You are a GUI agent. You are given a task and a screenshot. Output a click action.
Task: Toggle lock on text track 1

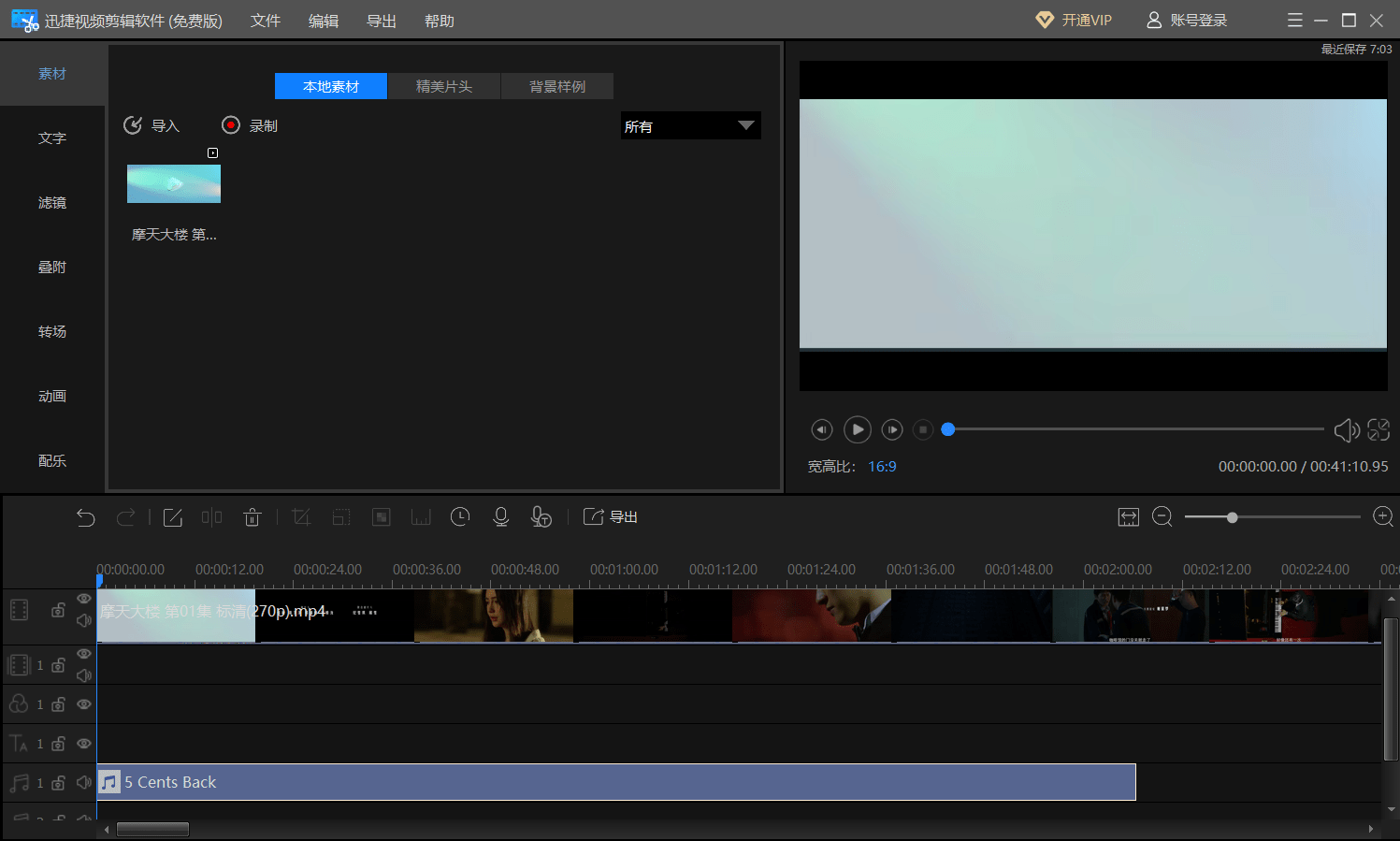click(58, 744)
